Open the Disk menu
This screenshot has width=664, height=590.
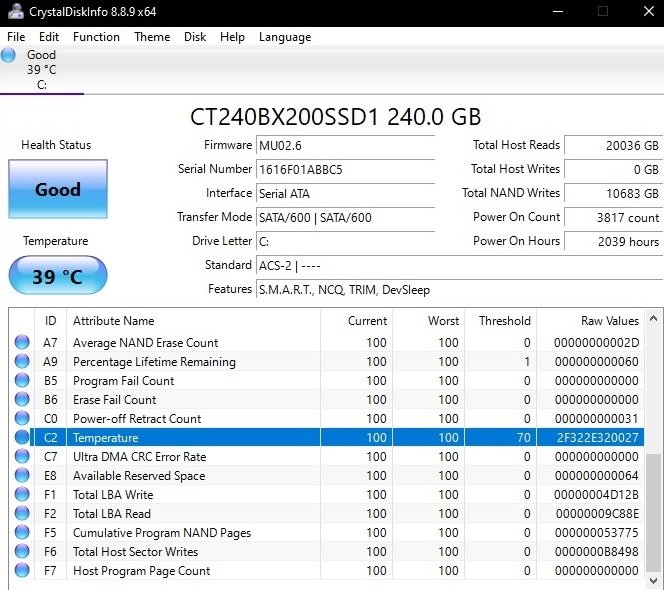[195, 37]
